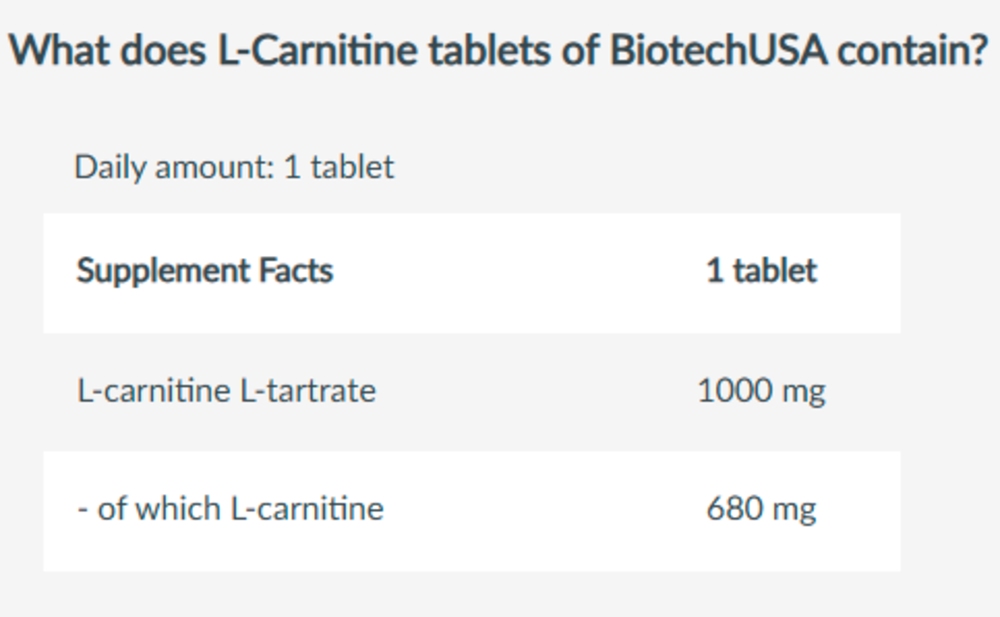Click the word What starting the heading
1000x617 pixels.
coord(59,50)
